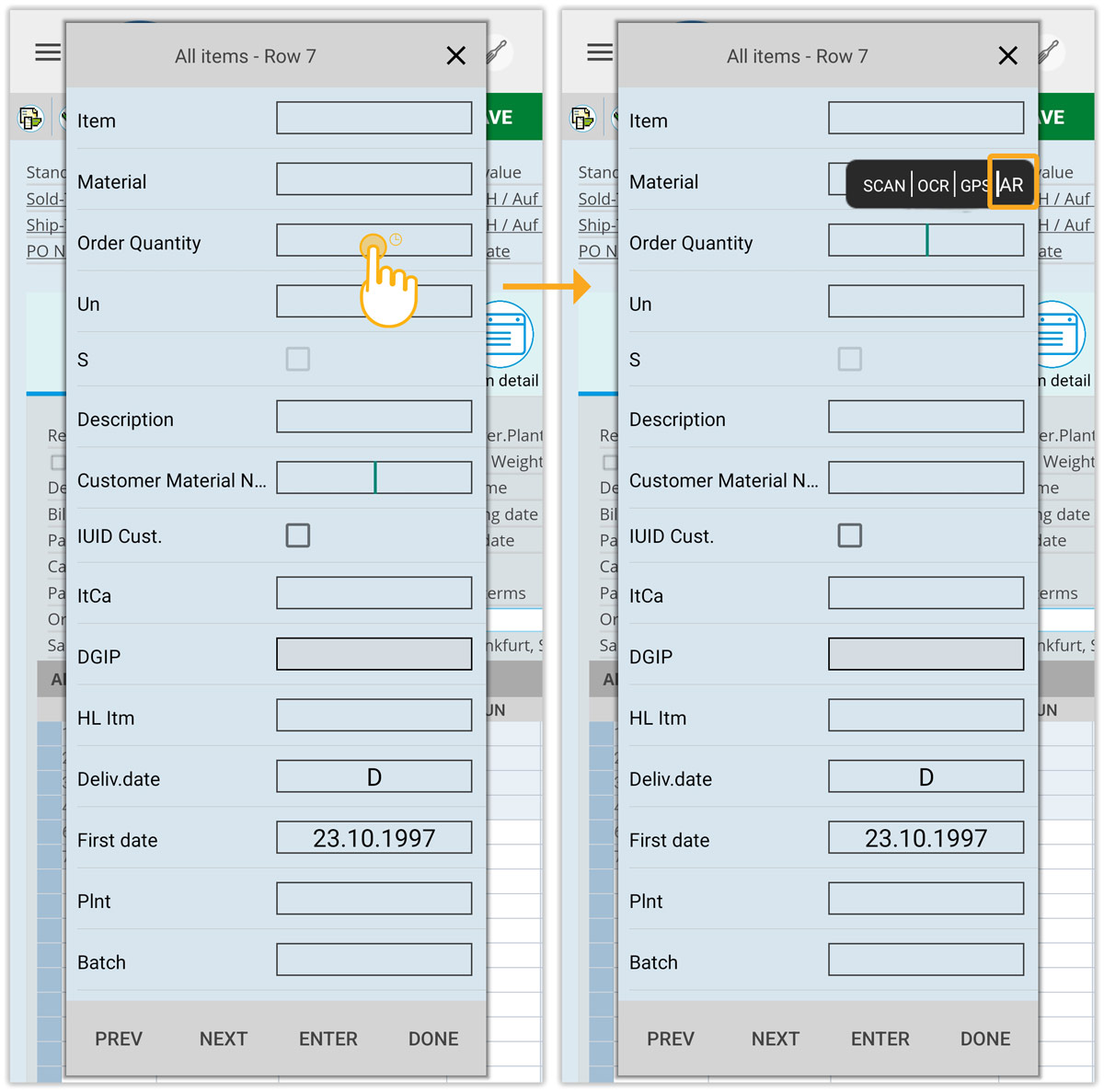Pick GPS in the input popup
This screenshot has height=1092, width=1104.
click(x=973, y=186)
